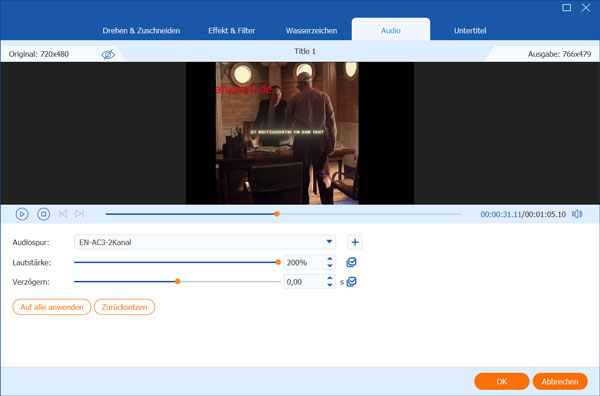Viewport: 600px width, 396px height.
Task: Jump to next frame
Action: [79, 214]
